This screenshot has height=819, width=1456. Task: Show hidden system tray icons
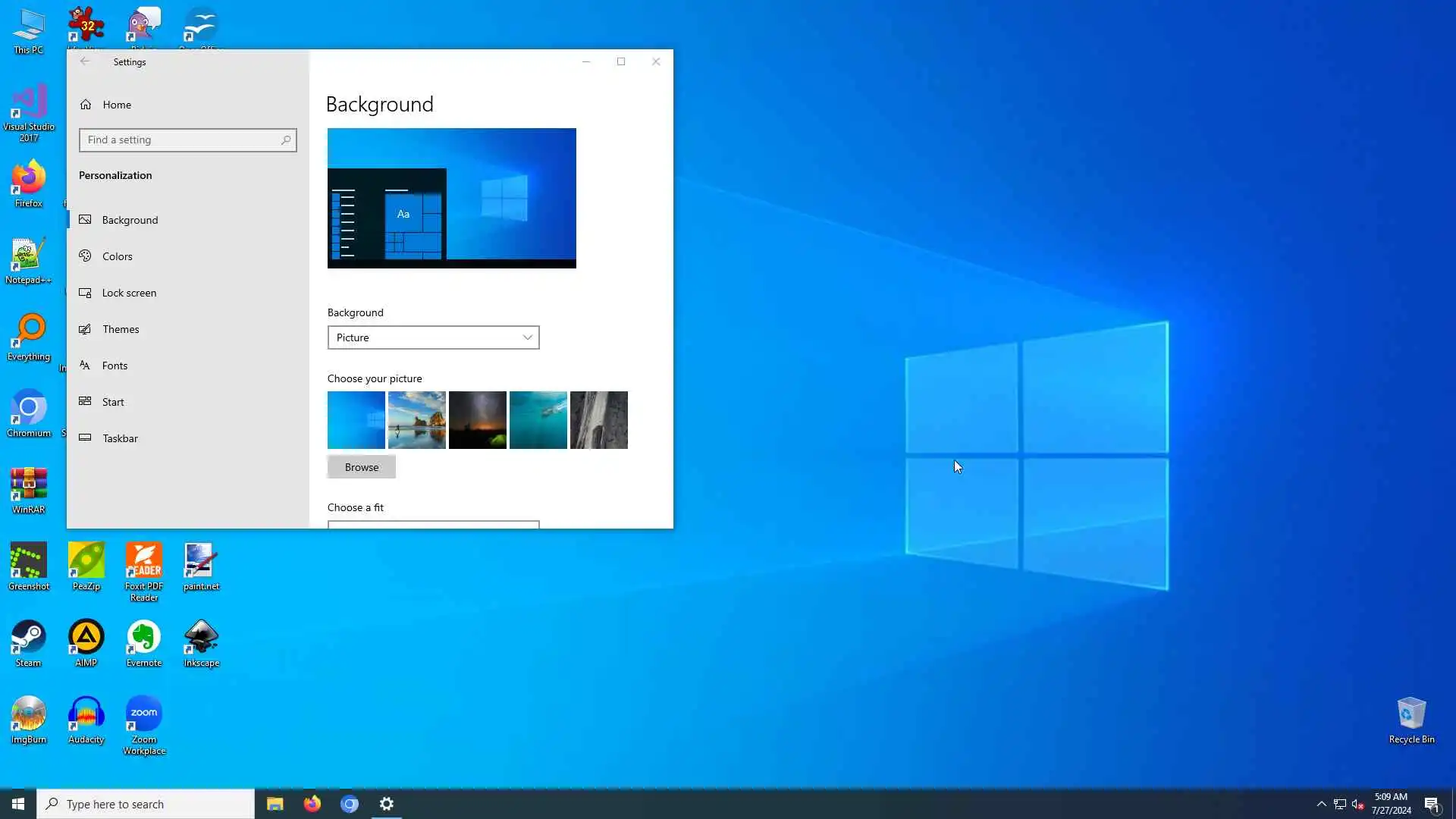click(x=1321, y=804)
